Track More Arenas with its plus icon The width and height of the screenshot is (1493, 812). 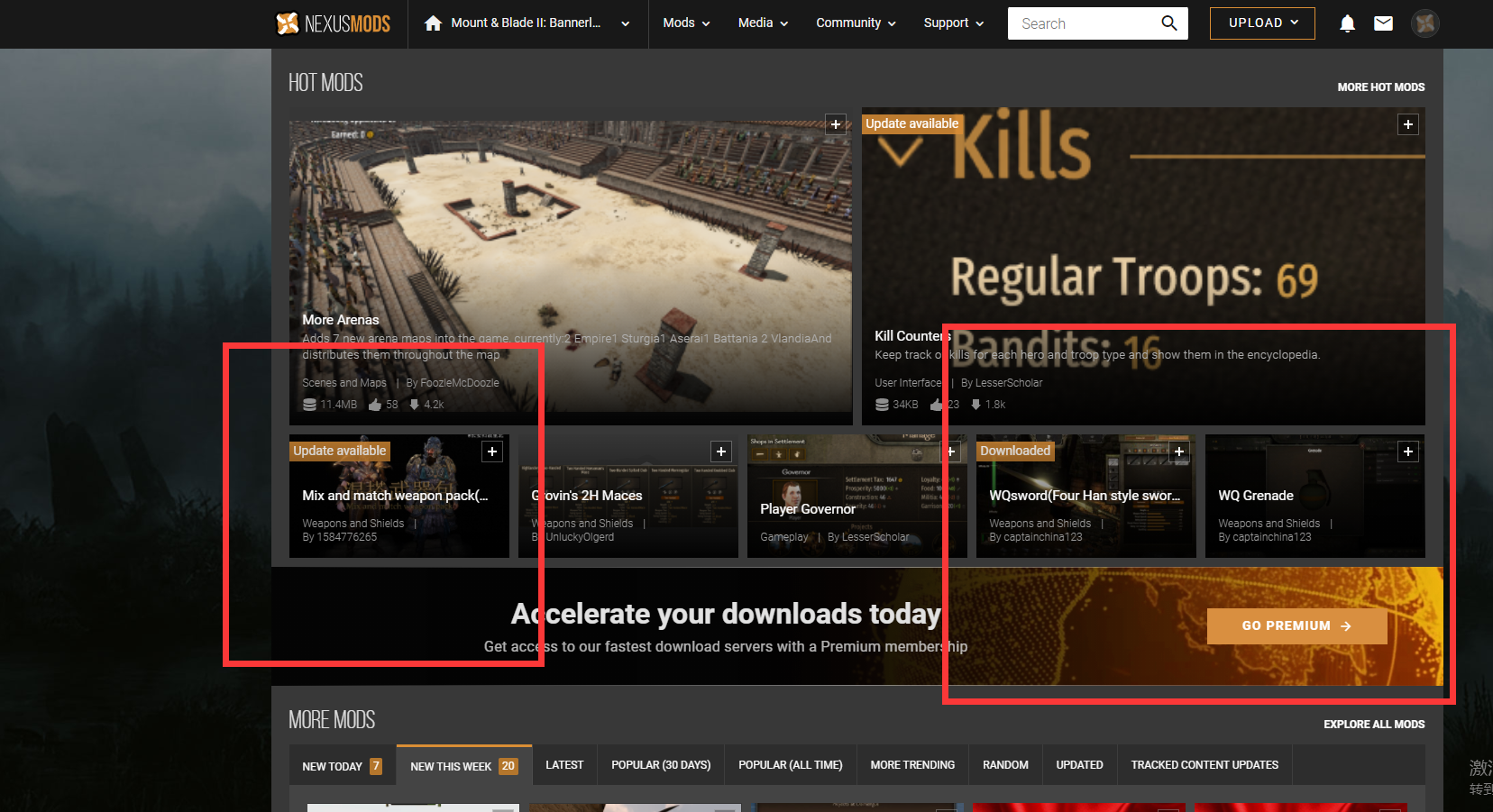pyautogui.click(x=836, y=124)
